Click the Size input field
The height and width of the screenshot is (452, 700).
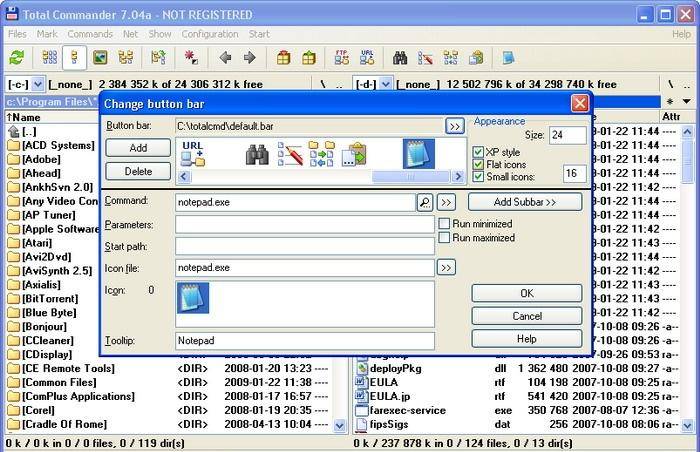(567, 135)
